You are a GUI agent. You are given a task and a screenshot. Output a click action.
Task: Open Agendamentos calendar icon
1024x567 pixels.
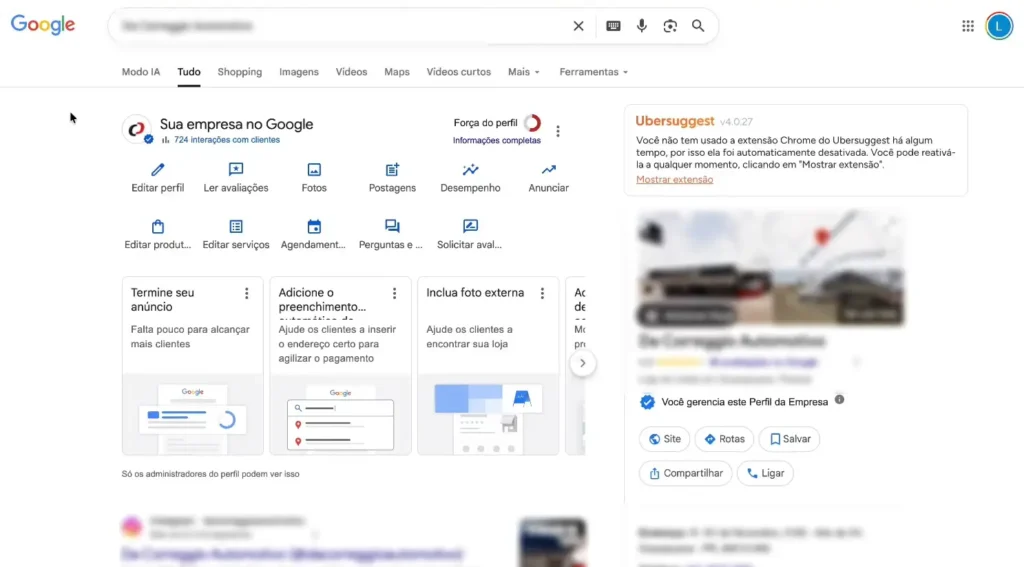(314, 227)
